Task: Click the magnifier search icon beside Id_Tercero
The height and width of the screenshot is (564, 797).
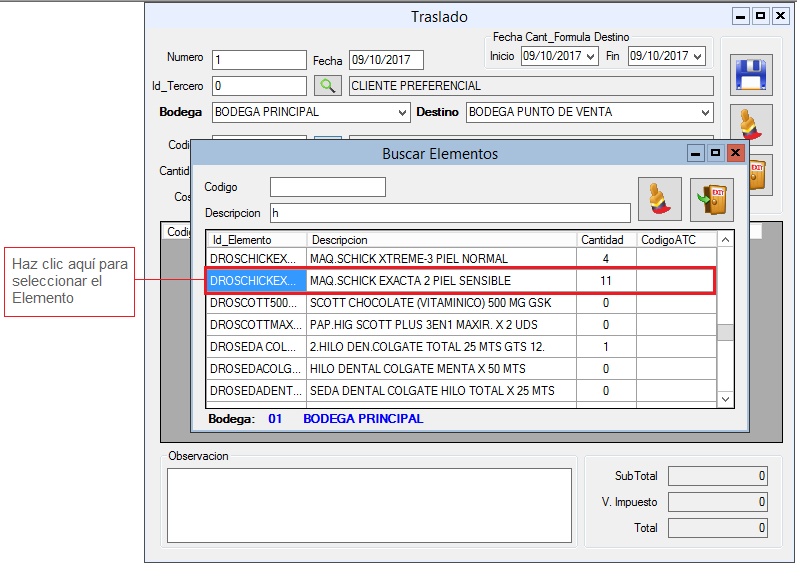Action: click(327, 86)
